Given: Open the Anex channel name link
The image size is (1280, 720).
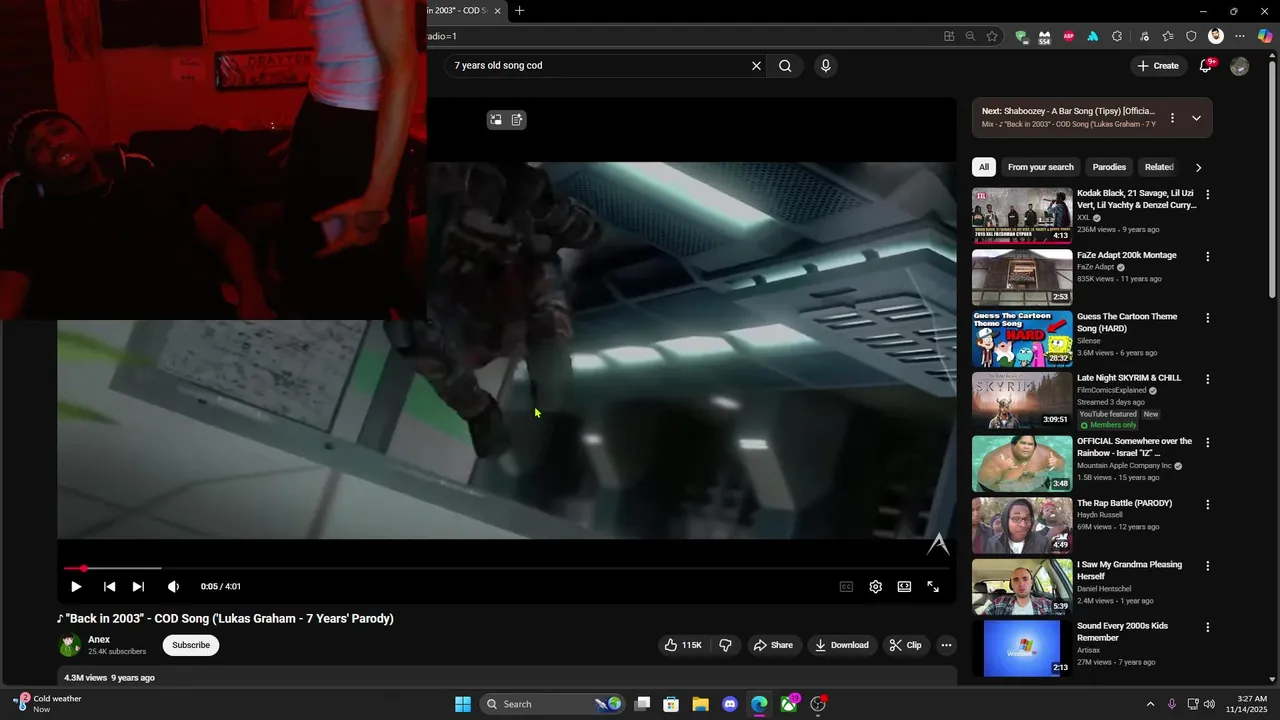Looking at the screenshot, I should click(x=99, y=640).
